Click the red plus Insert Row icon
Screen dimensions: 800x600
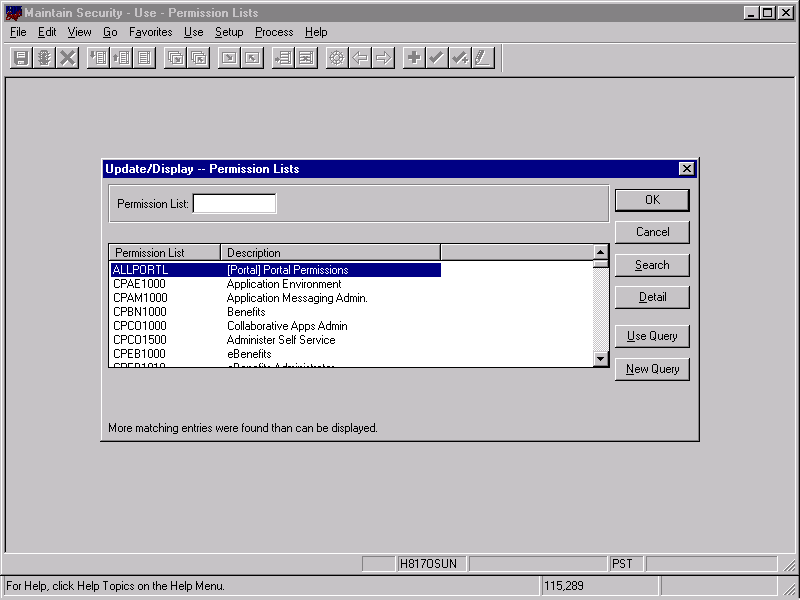(413, 57)
